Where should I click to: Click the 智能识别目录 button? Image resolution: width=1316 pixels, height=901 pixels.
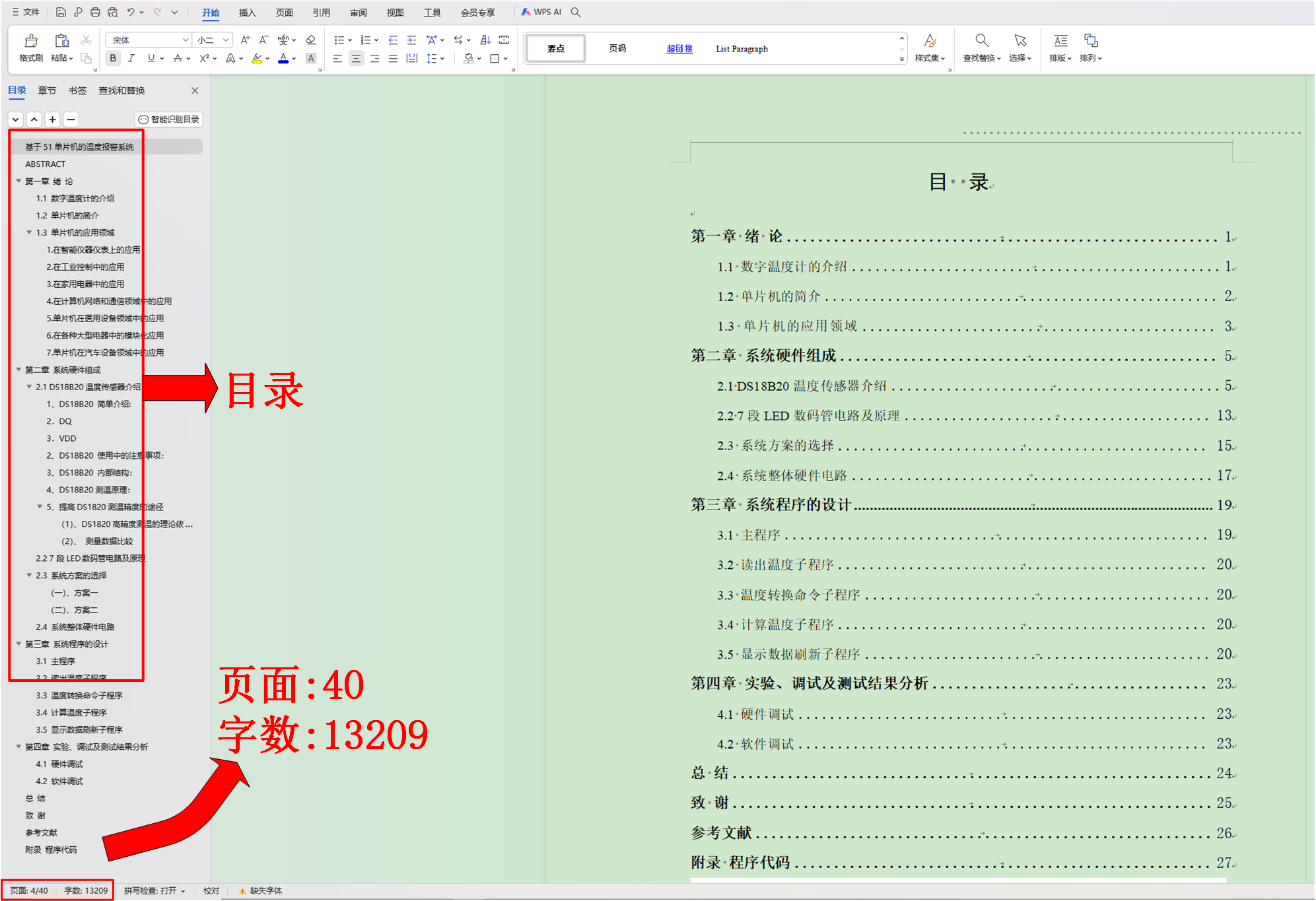click(x=169, y=119)
